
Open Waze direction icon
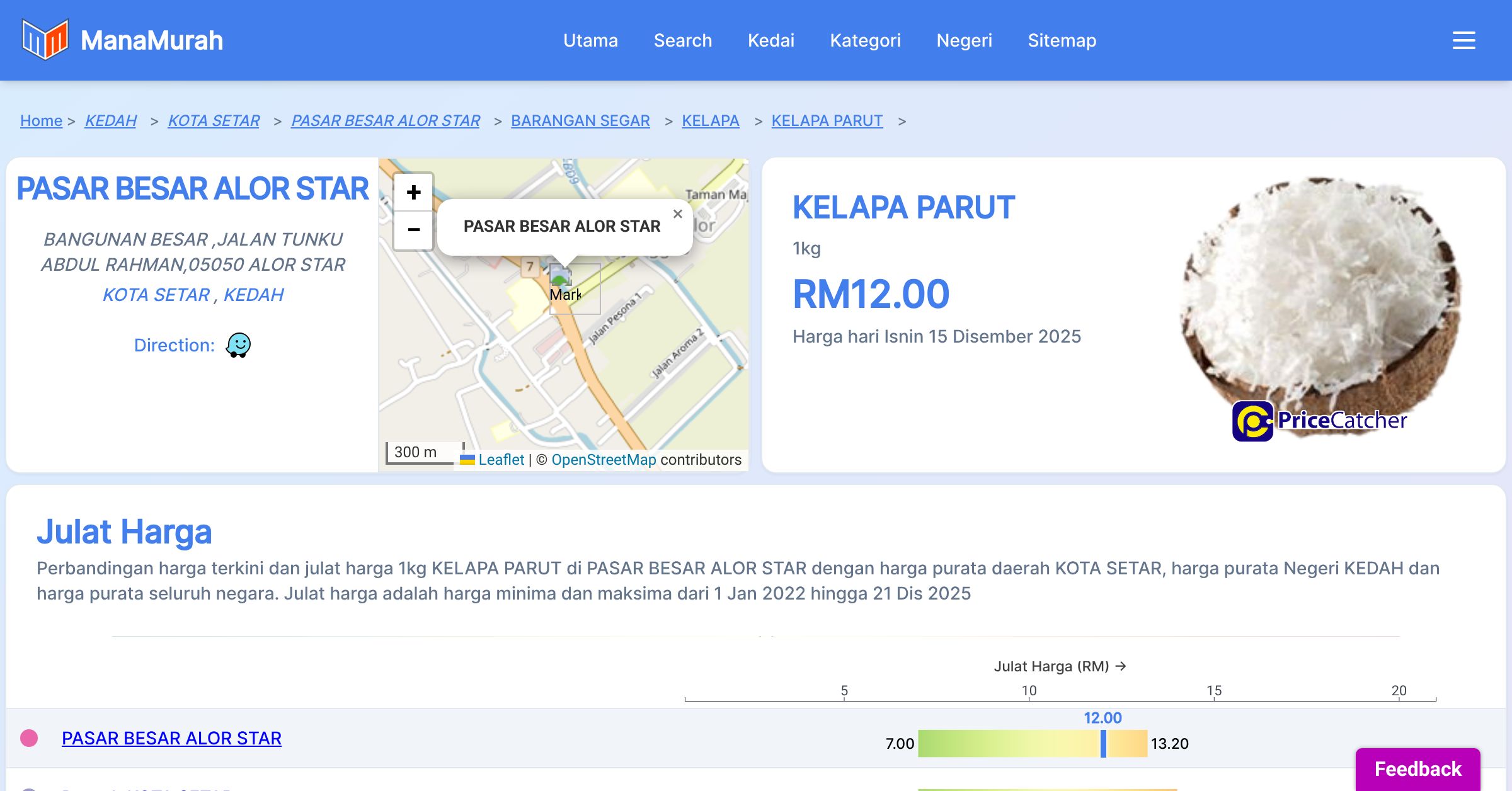238,345
